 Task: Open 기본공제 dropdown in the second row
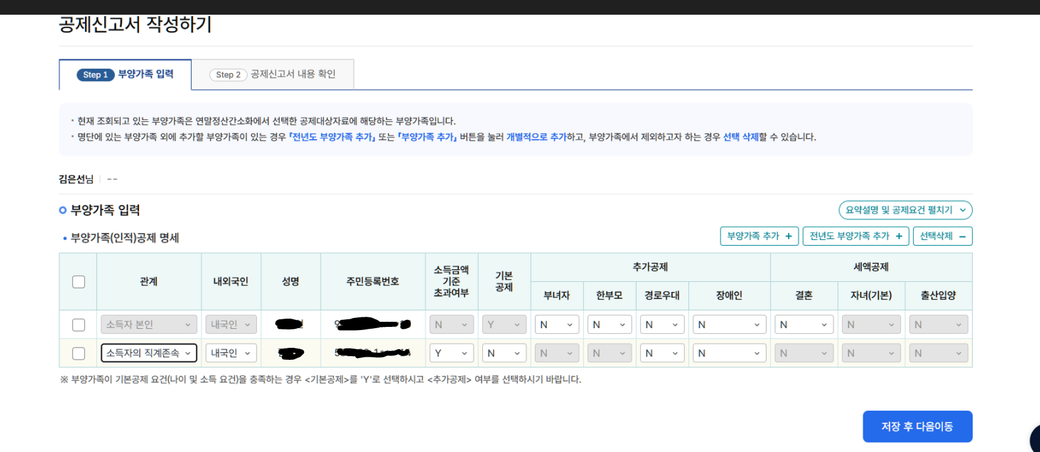[504, 353]
